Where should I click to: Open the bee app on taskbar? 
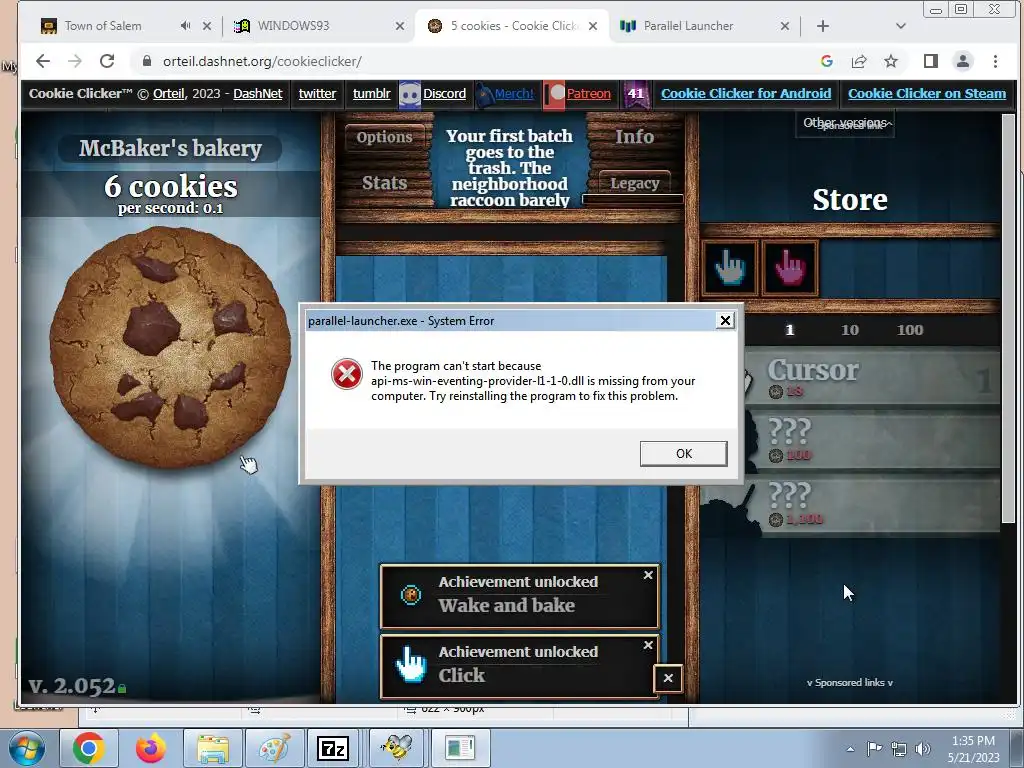397,748
